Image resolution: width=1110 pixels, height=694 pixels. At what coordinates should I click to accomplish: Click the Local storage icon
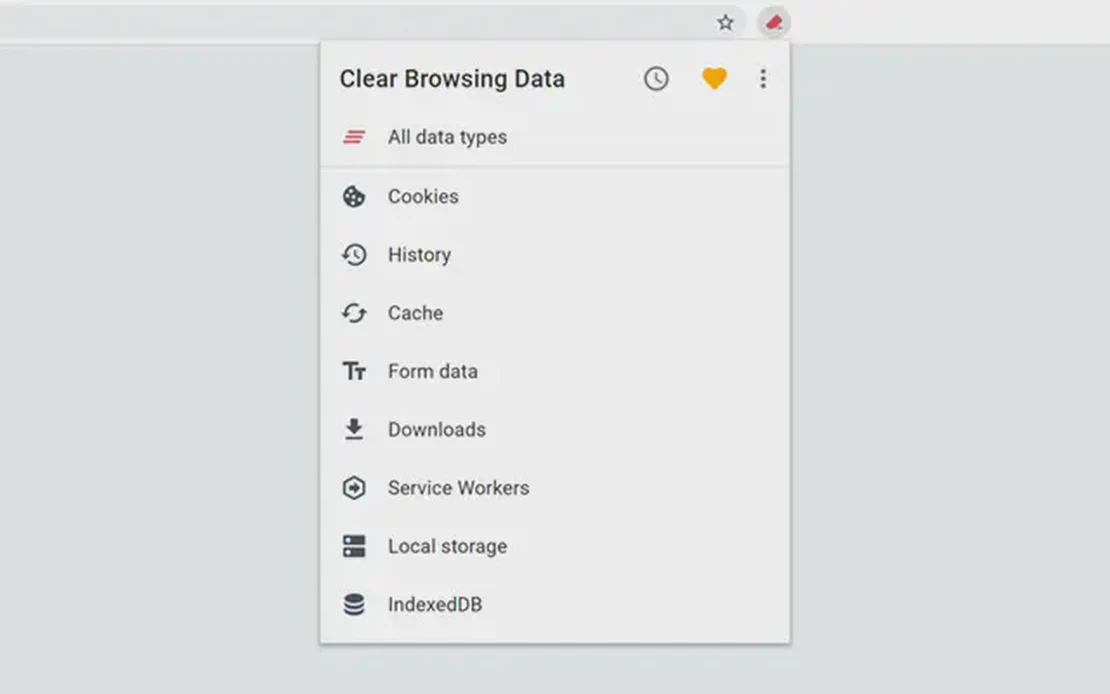click(x=354, y=546)
